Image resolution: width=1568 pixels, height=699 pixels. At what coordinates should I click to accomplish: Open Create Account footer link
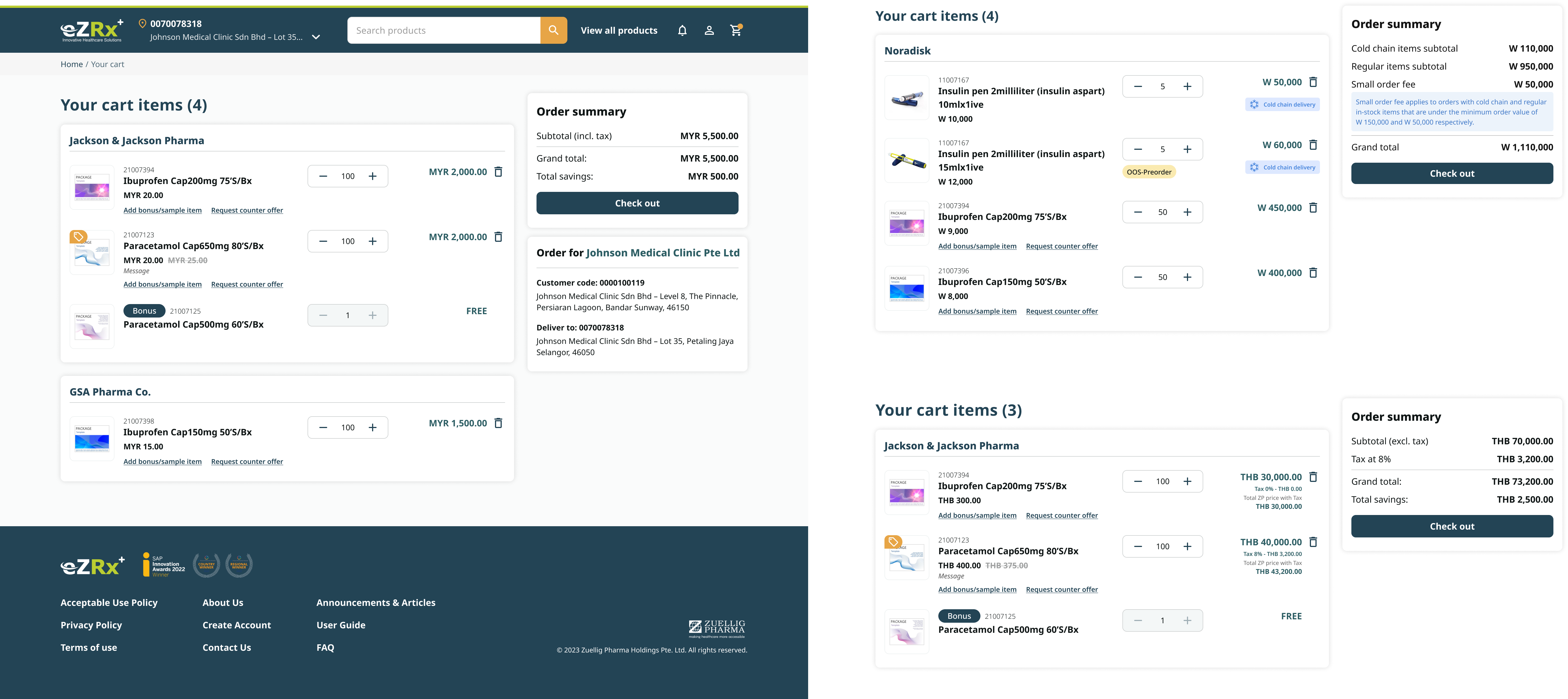237,626
